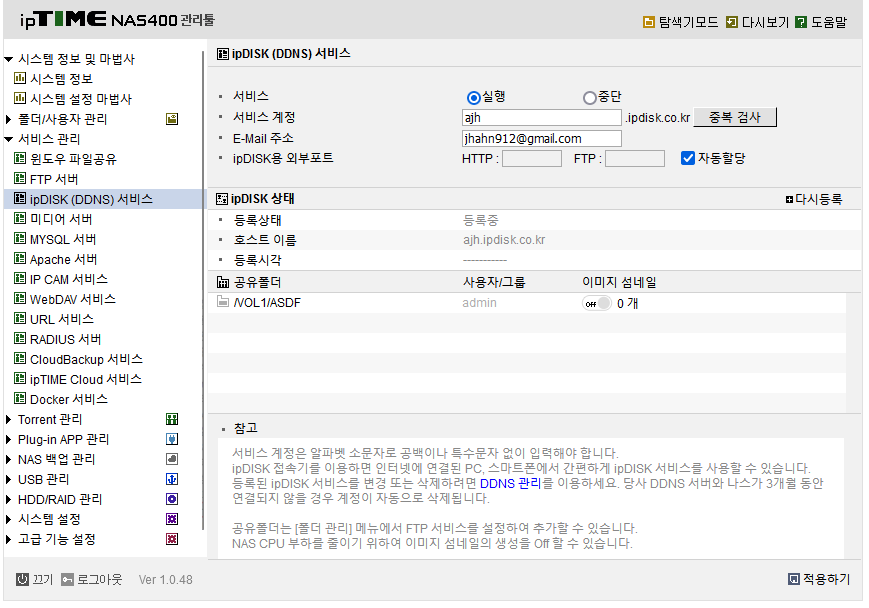Screen dimensions: 869x608
Task: Select 중단 service radio button
Action: click(590, 98)
